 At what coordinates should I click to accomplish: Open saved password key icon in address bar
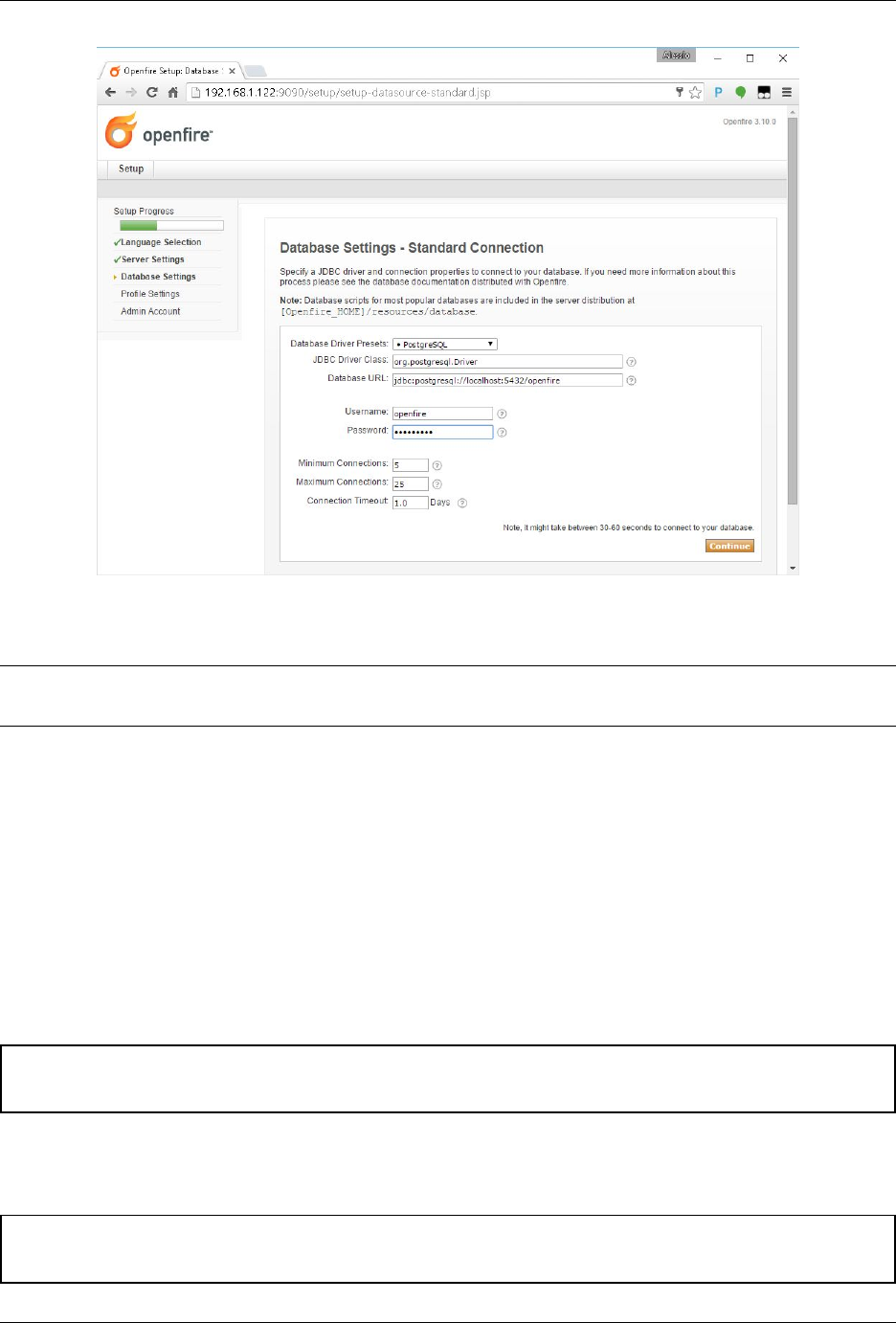pyautogui.click(x=680, y=93)
